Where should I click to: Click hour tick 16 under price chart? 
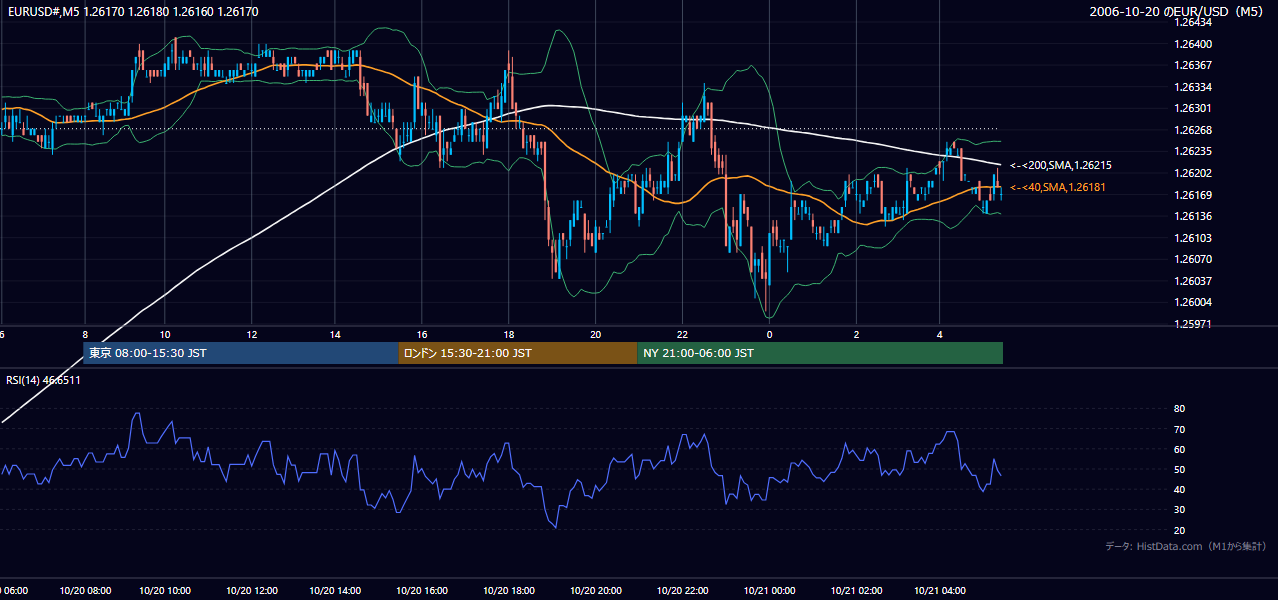[x=422, y=335]
